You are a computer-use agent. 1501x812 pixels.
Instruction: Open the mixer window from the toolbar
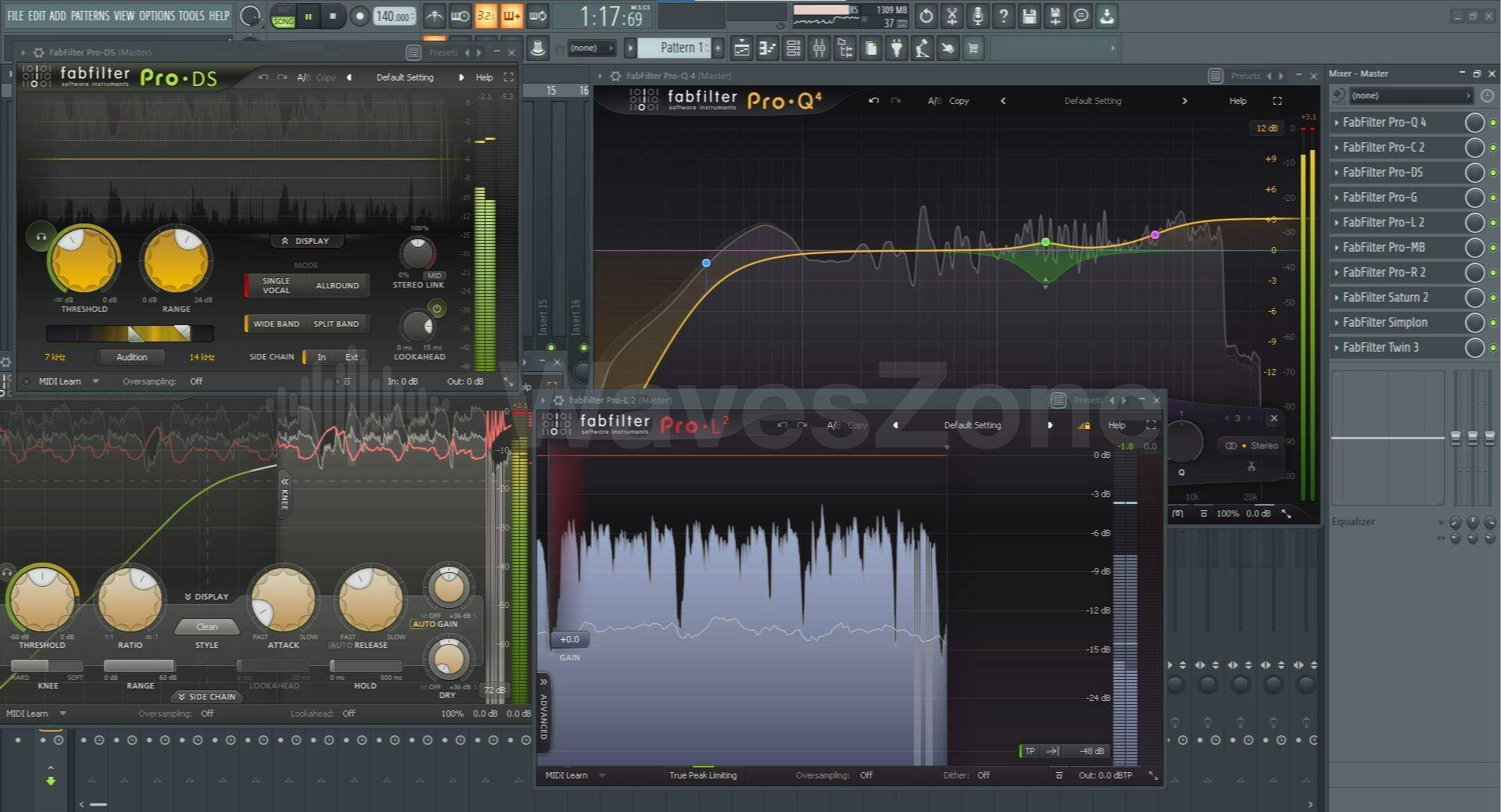tap(819, 48)
